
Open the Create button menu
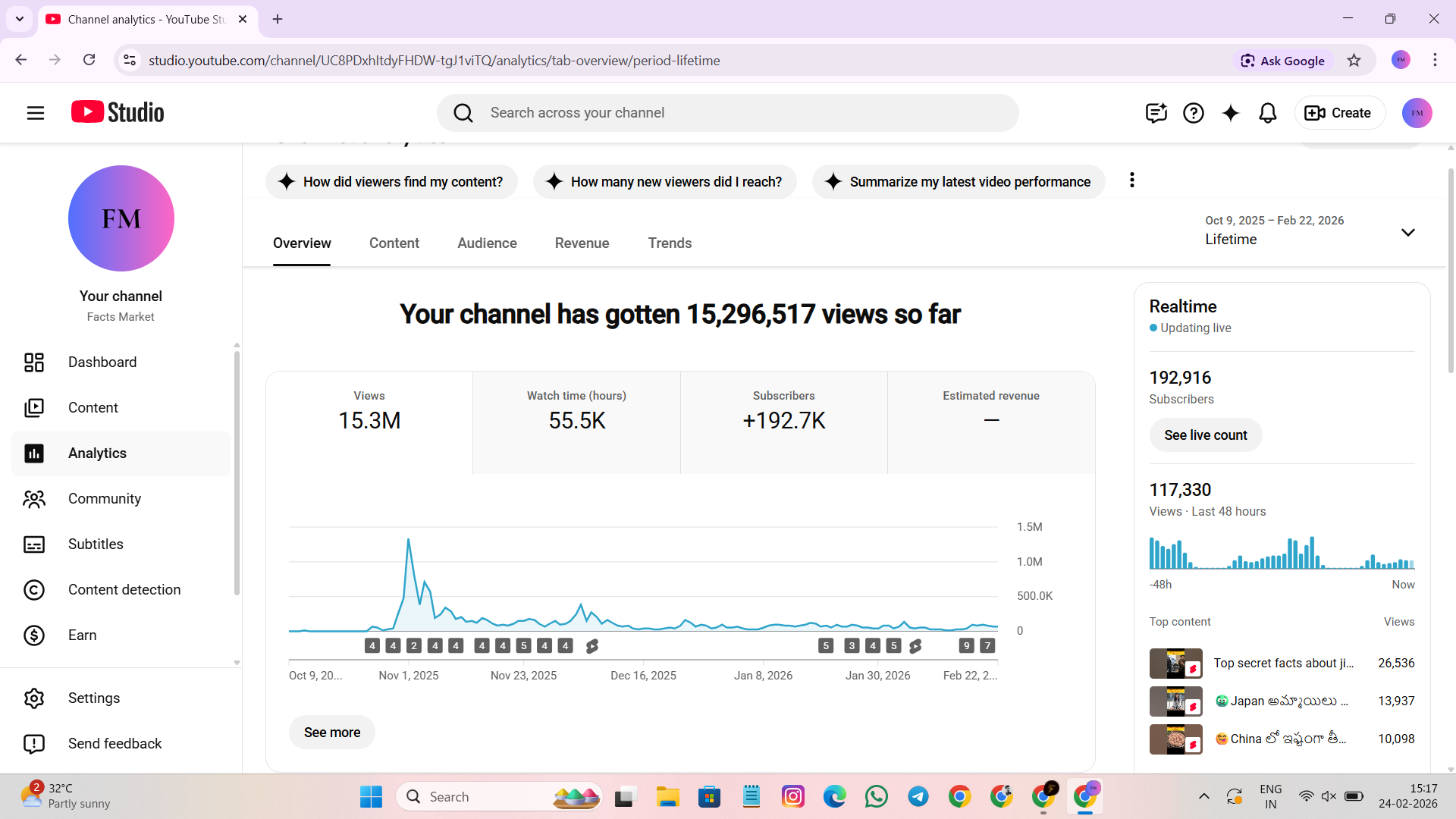[x=1338, y=113]
